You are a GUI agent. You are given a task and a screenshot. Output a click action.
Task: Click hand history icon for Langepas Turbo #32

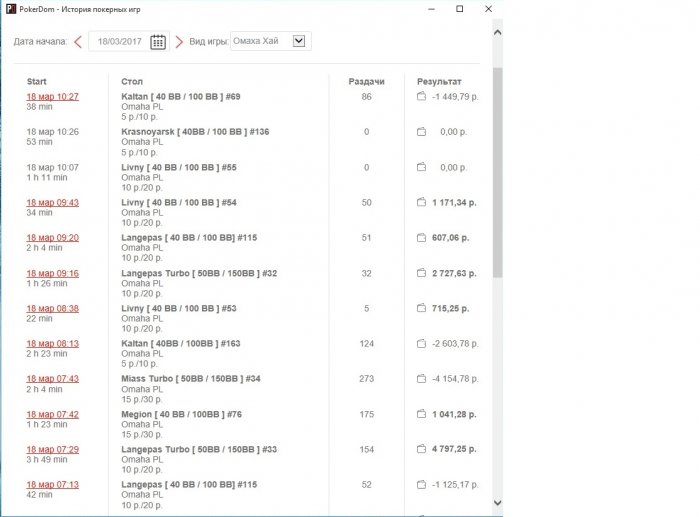click(422, 273)
